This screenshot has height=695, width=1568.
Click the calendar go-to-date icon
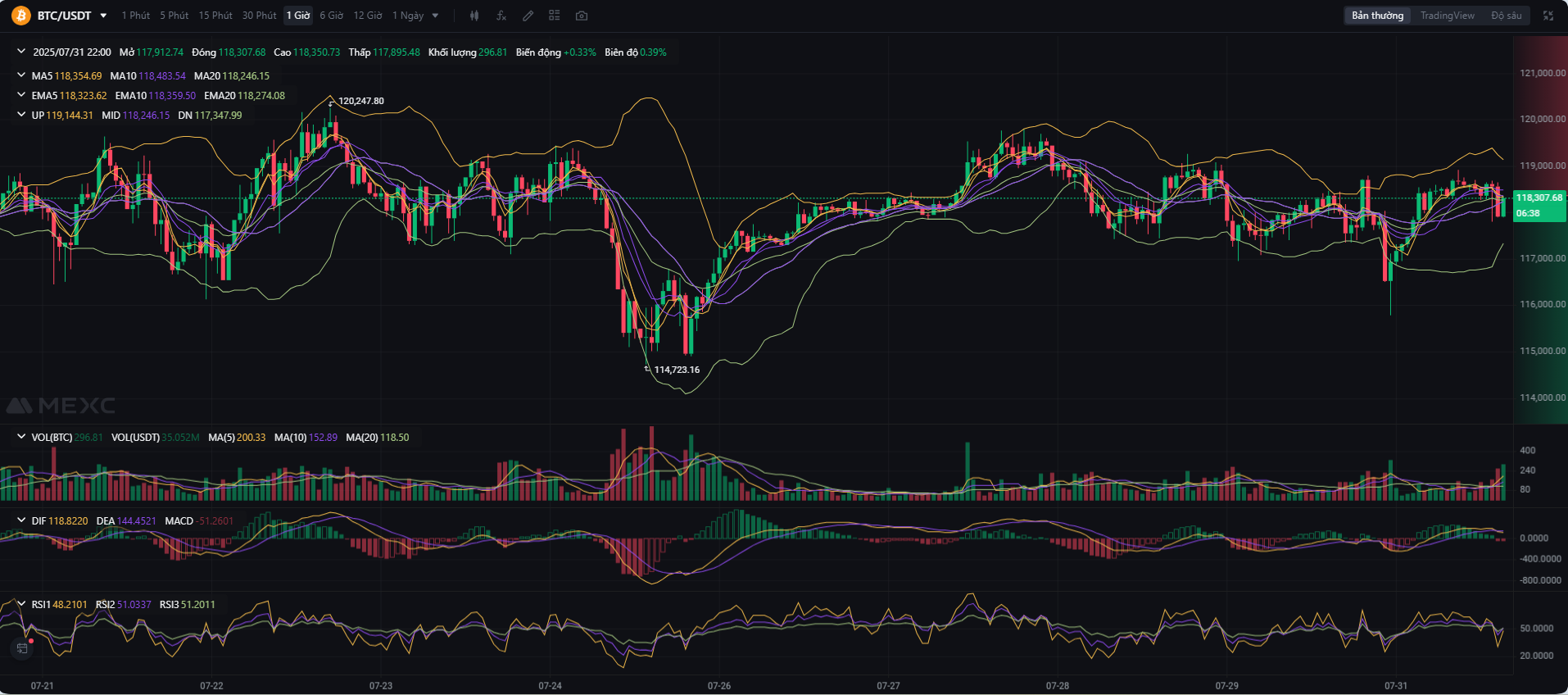pos(22,648)
